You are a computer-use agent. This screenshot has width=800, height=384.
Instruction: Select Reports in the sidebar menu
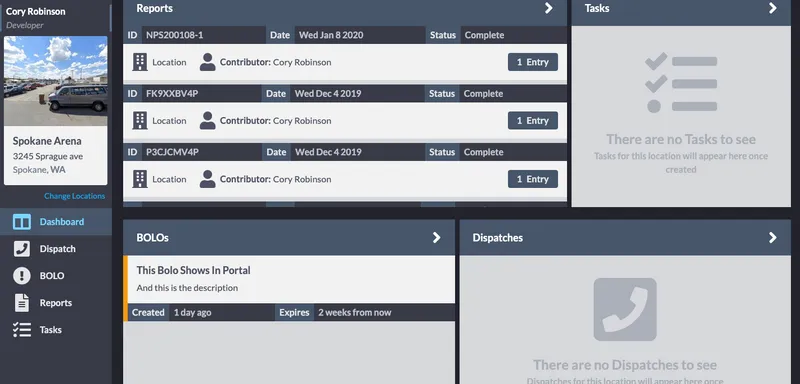click(x=56, y=303)
